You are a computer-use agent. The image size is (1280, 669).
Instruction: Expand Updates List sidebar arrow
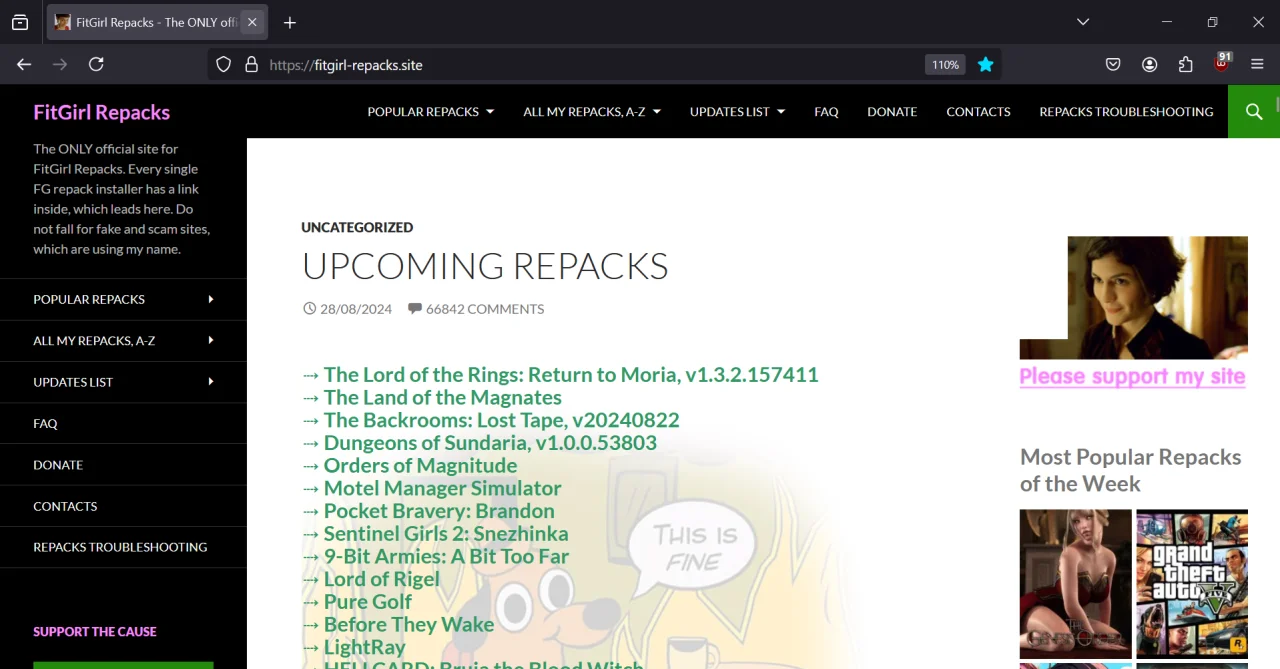tap(211, 381)
